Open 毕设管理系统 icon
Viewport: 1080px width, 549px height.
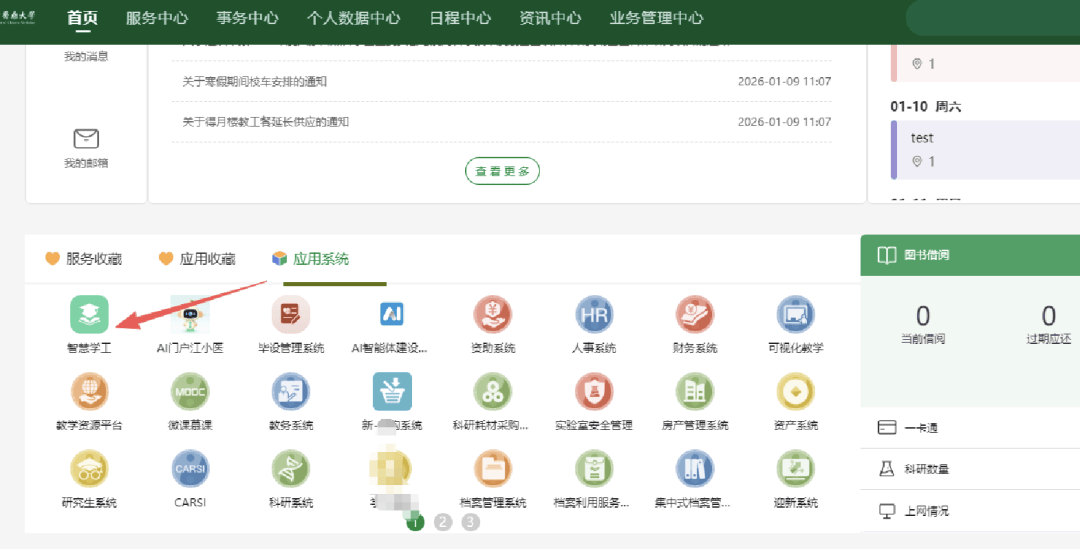(x=291, y=315)
